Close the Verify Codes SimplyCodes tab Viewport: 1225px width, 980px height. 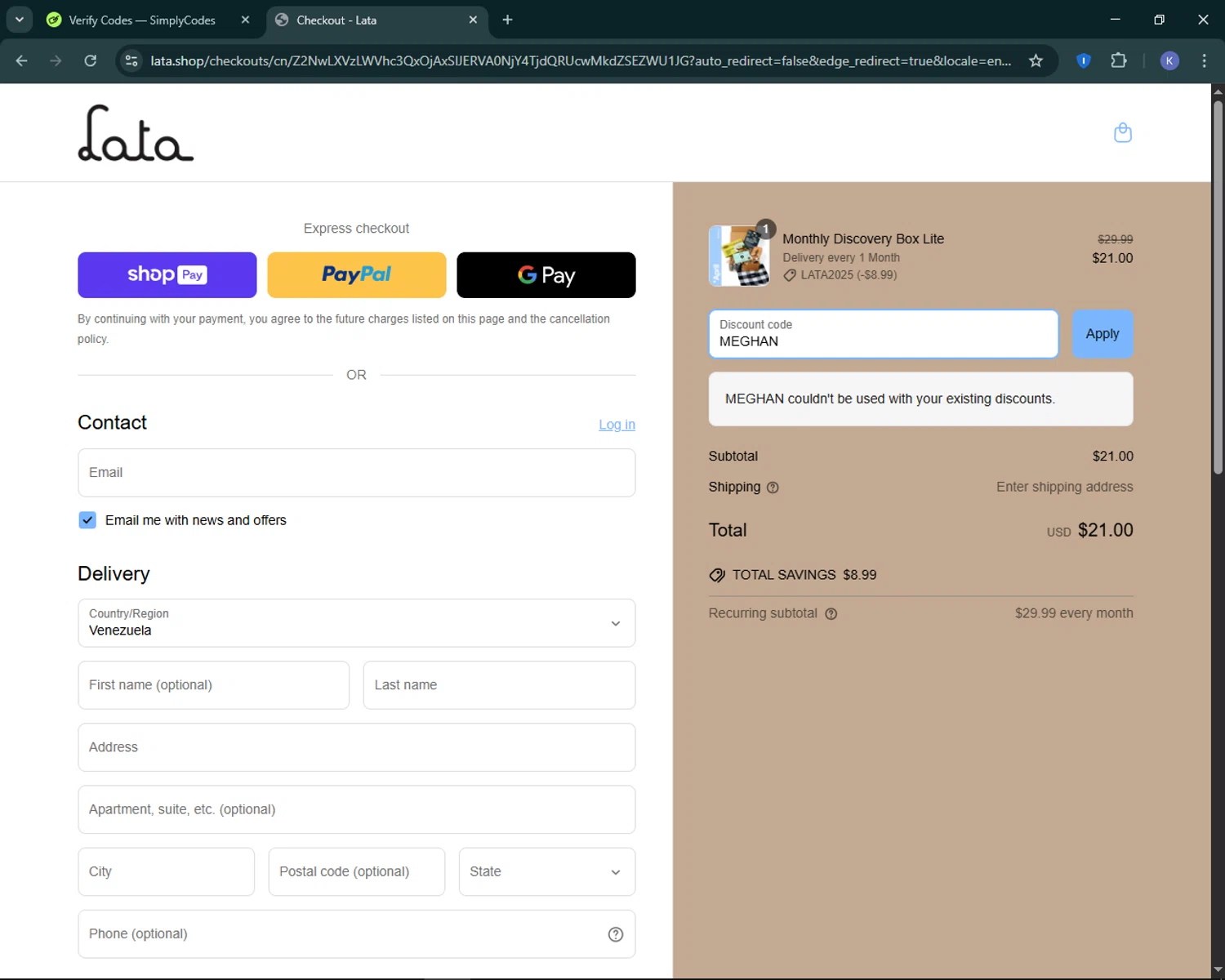tap(245, 20)
